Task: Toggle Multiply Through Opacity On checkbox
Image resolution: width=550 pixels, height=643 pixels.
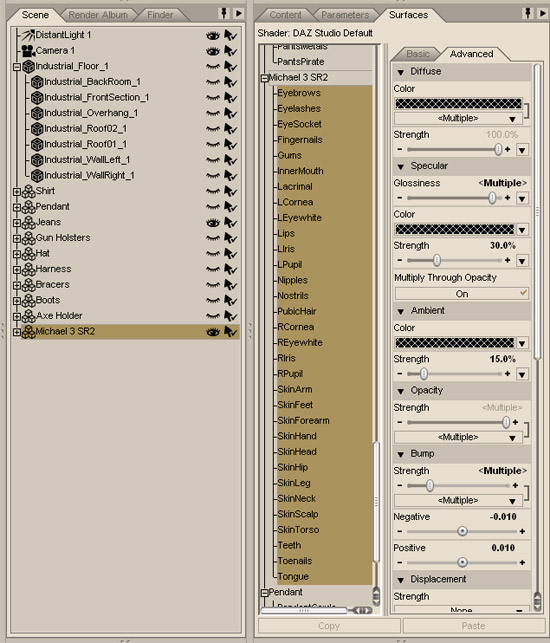Action: pyautogui.click(x=461, y=294)
